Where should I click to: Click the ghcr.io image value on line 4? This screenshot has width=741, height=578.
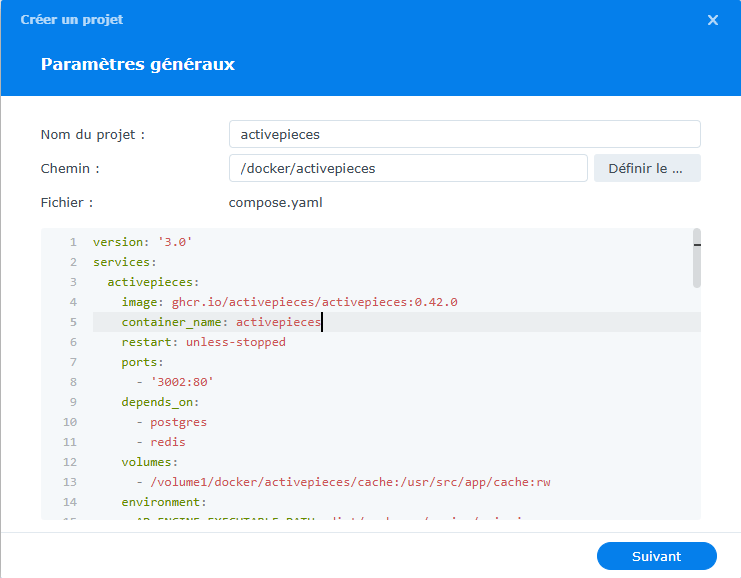[314, 302]
